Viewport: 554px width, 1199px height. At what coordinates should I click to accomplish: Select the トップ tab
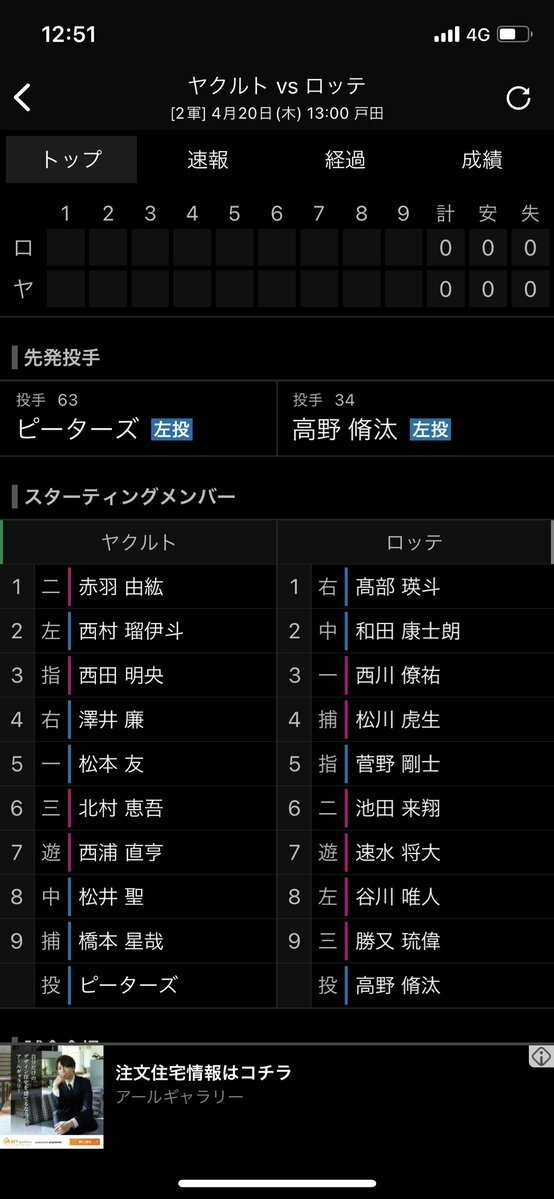(71, 160)
